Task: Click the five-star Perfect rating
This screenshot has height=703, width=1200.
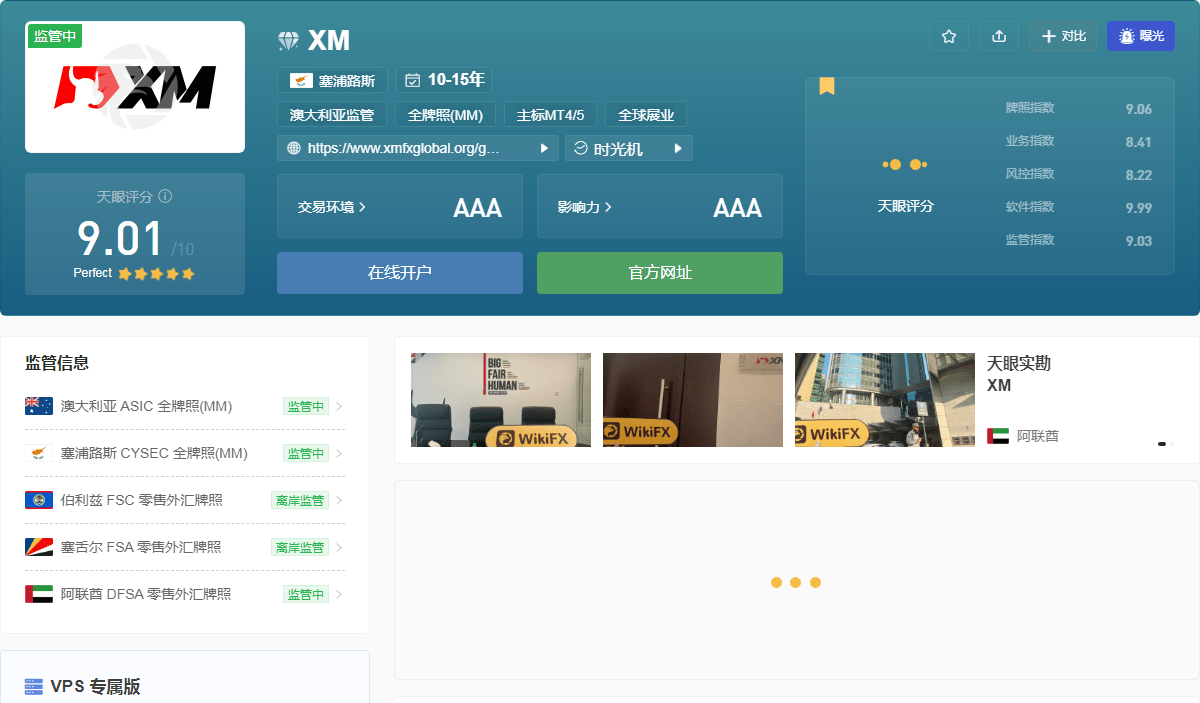Action: [156, 273]
